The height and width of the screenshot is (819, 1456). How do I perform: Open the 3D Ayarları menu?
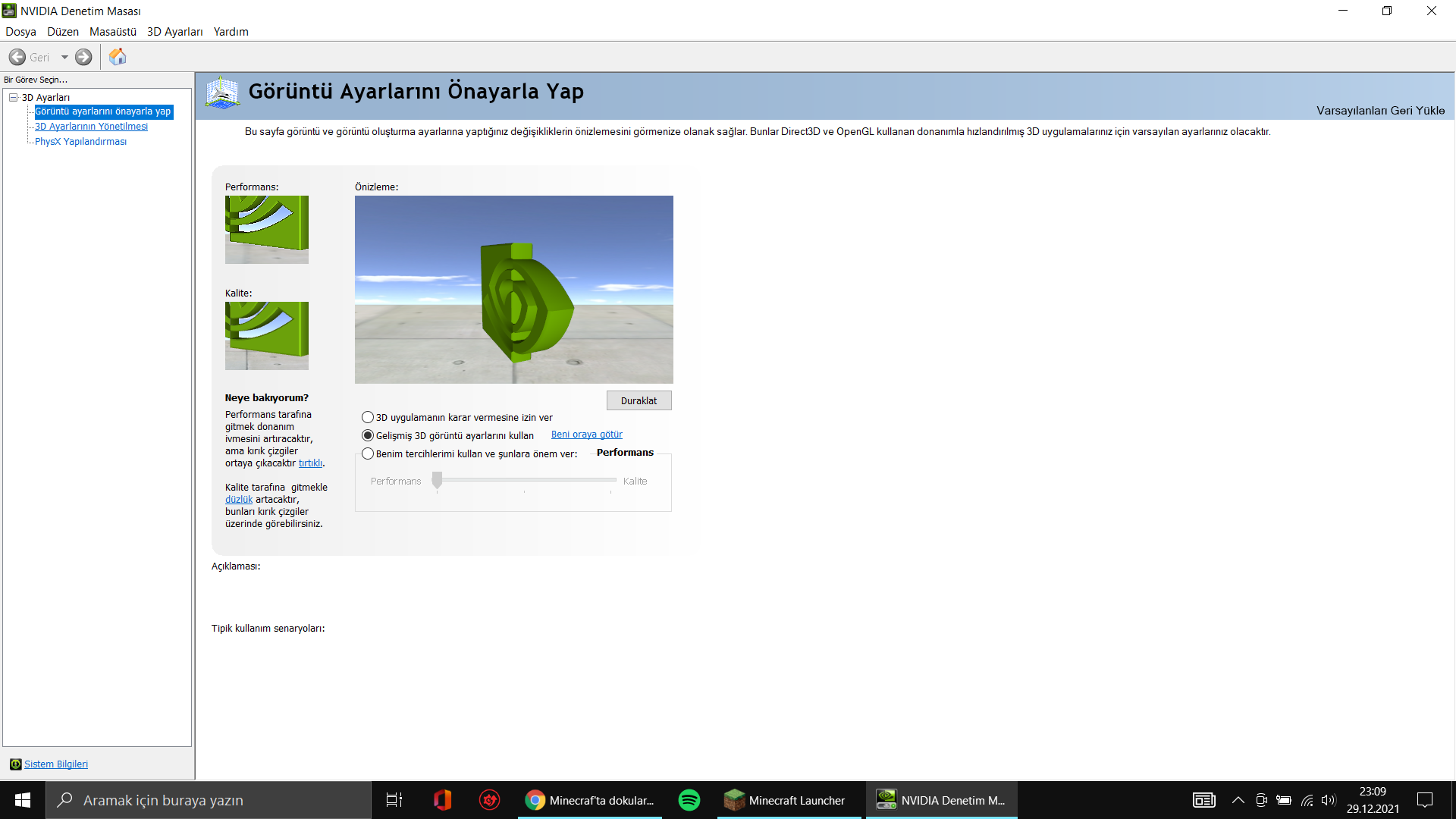174,32
